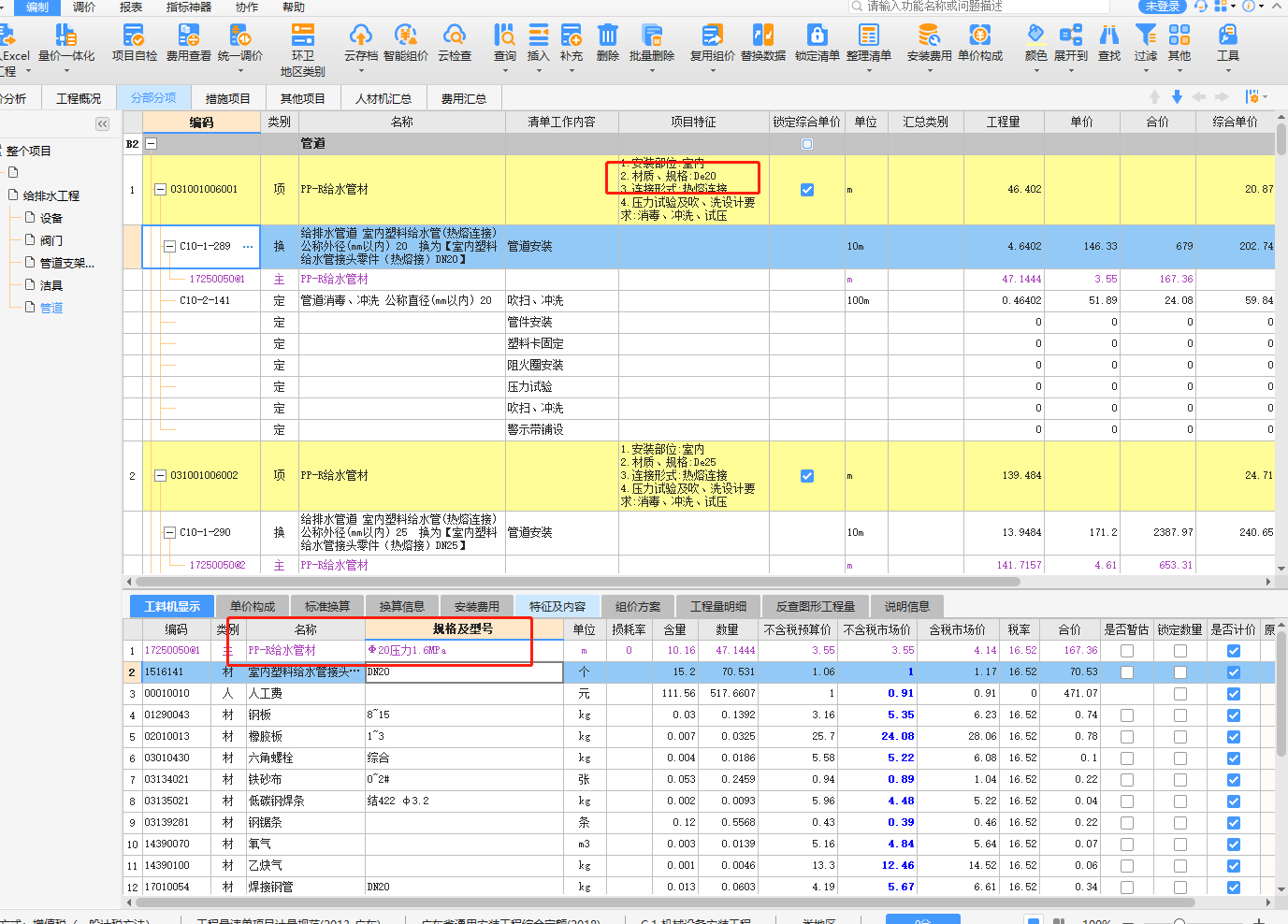Switch to the 措施项目 tab
The width and height of the screenshot is (1288, 924).
(x=228, y=98)
